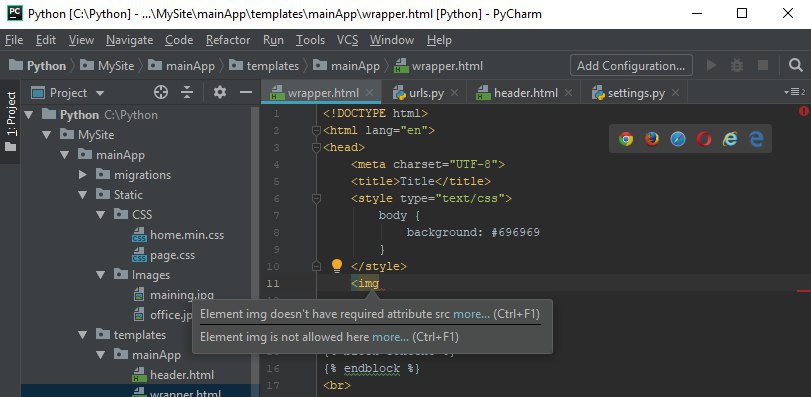The width and height of the screenshot is (811, 397).
Task: Open the Window menu
Action: 392,40
